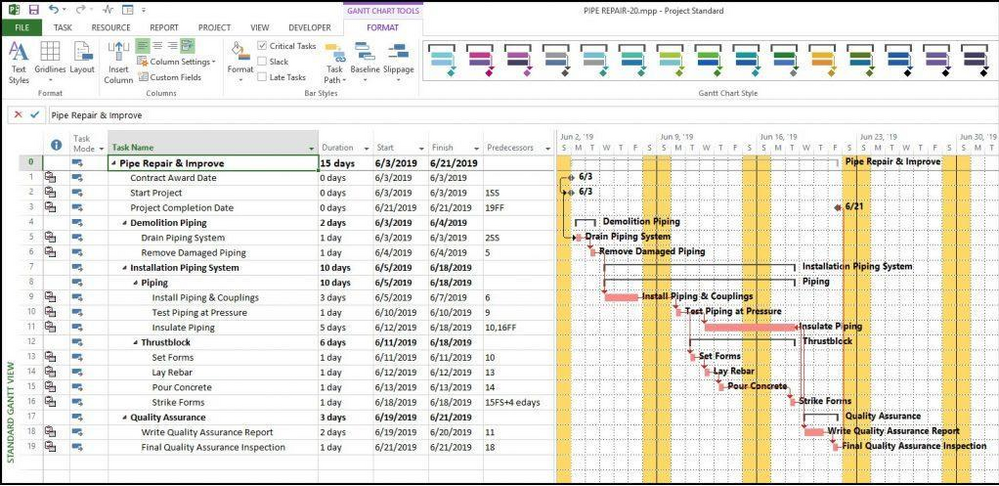
Task: Collapse the Demolition Piping summary task
Action: [124, 222]
